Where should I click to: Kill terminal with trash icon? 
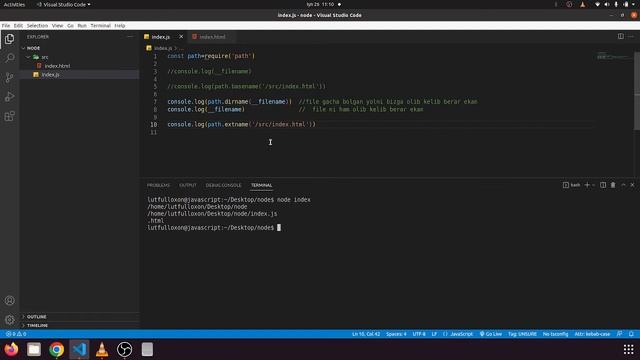click(613, 185)
